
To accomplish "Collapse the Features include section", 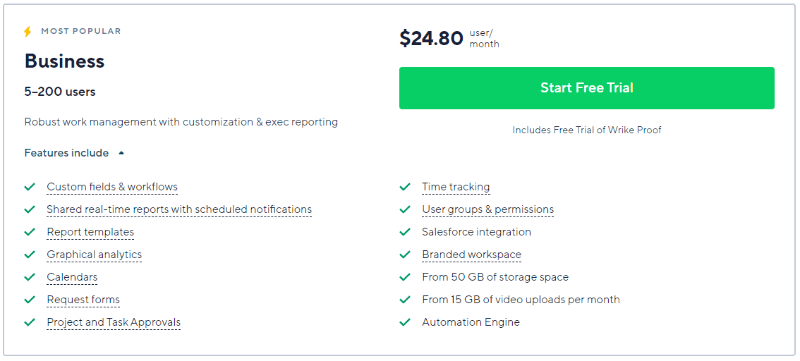I will [74, 153].
